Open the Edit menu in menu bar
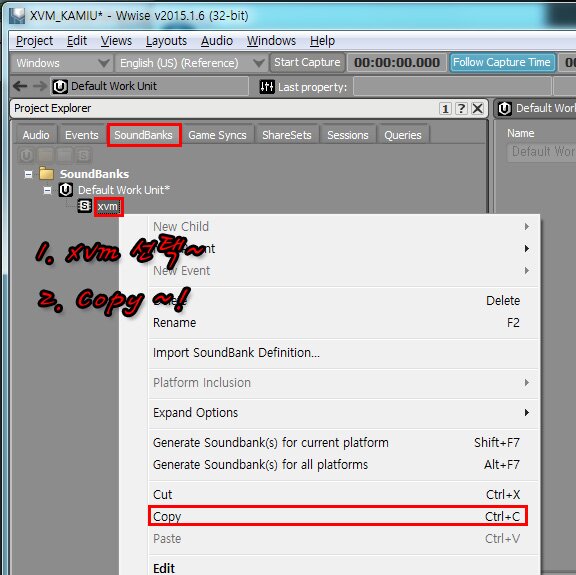This screenshot has width=576, height=575. (77, 41)
